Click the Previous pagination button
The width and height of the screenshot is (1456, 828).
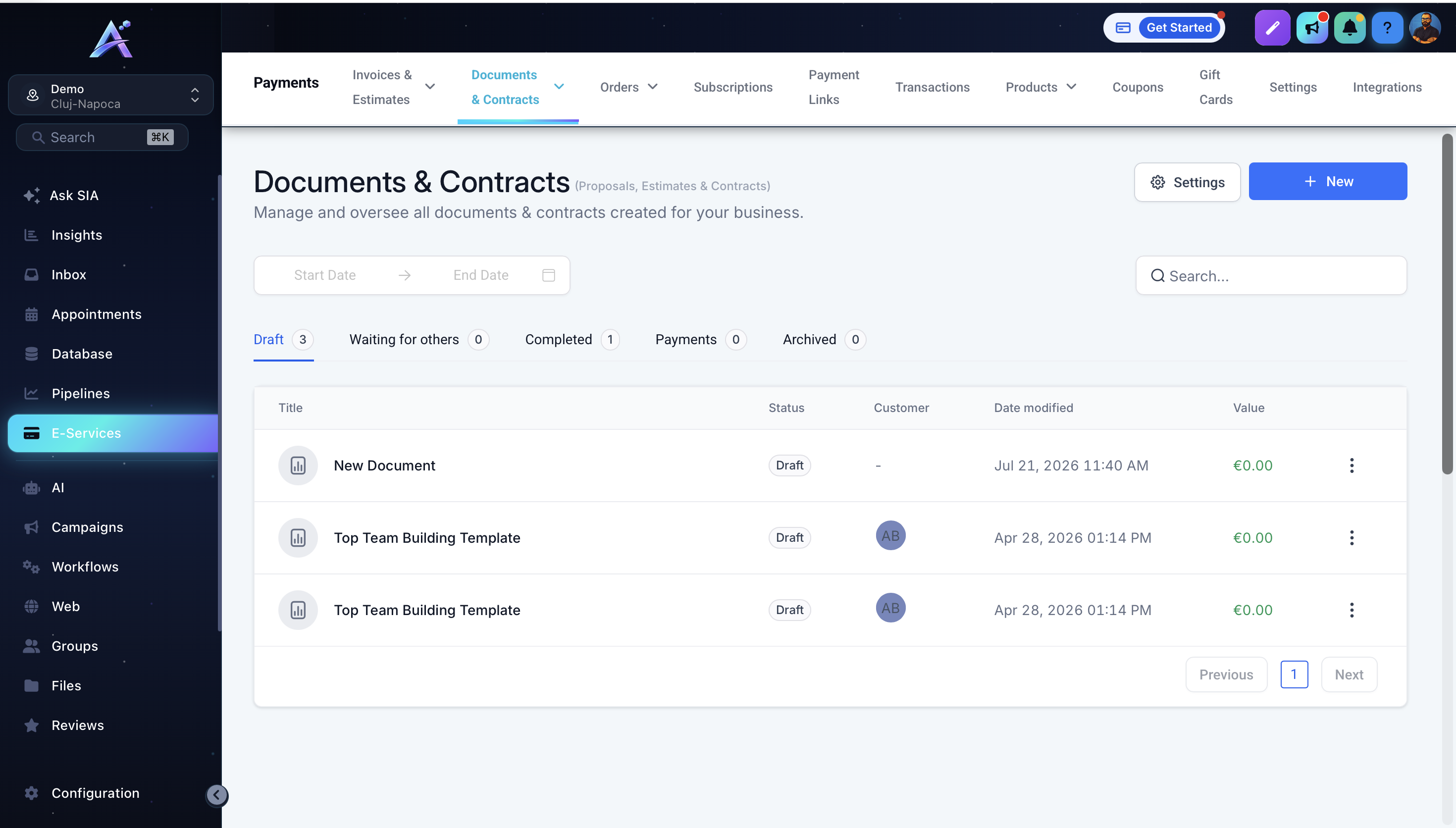tap(1226, 674)
